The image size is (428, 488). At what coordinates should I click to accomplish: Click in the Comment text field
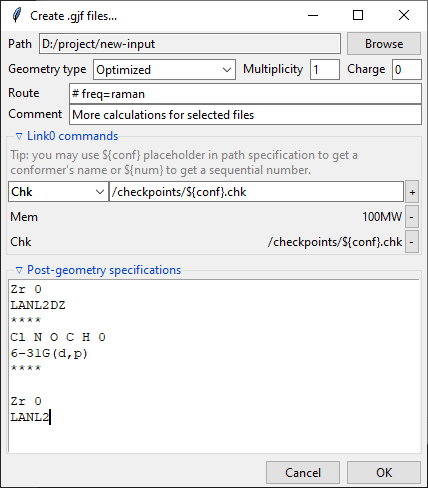coord(245,115)
